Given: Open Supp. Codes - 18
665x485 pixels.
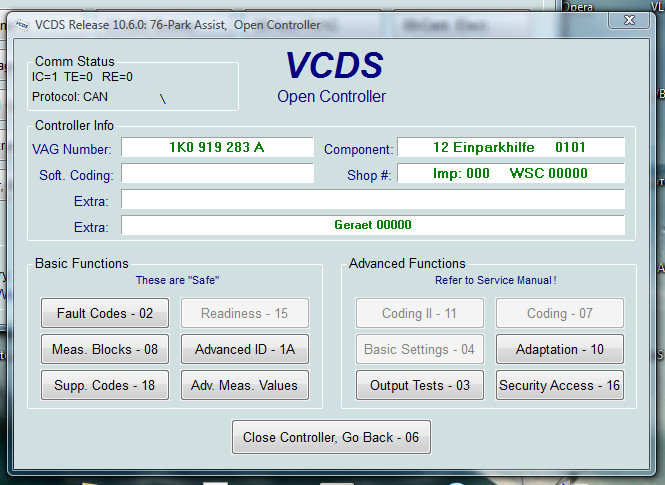Looking at the screenshot, I should pyautogui.click(x=105, y=385).
